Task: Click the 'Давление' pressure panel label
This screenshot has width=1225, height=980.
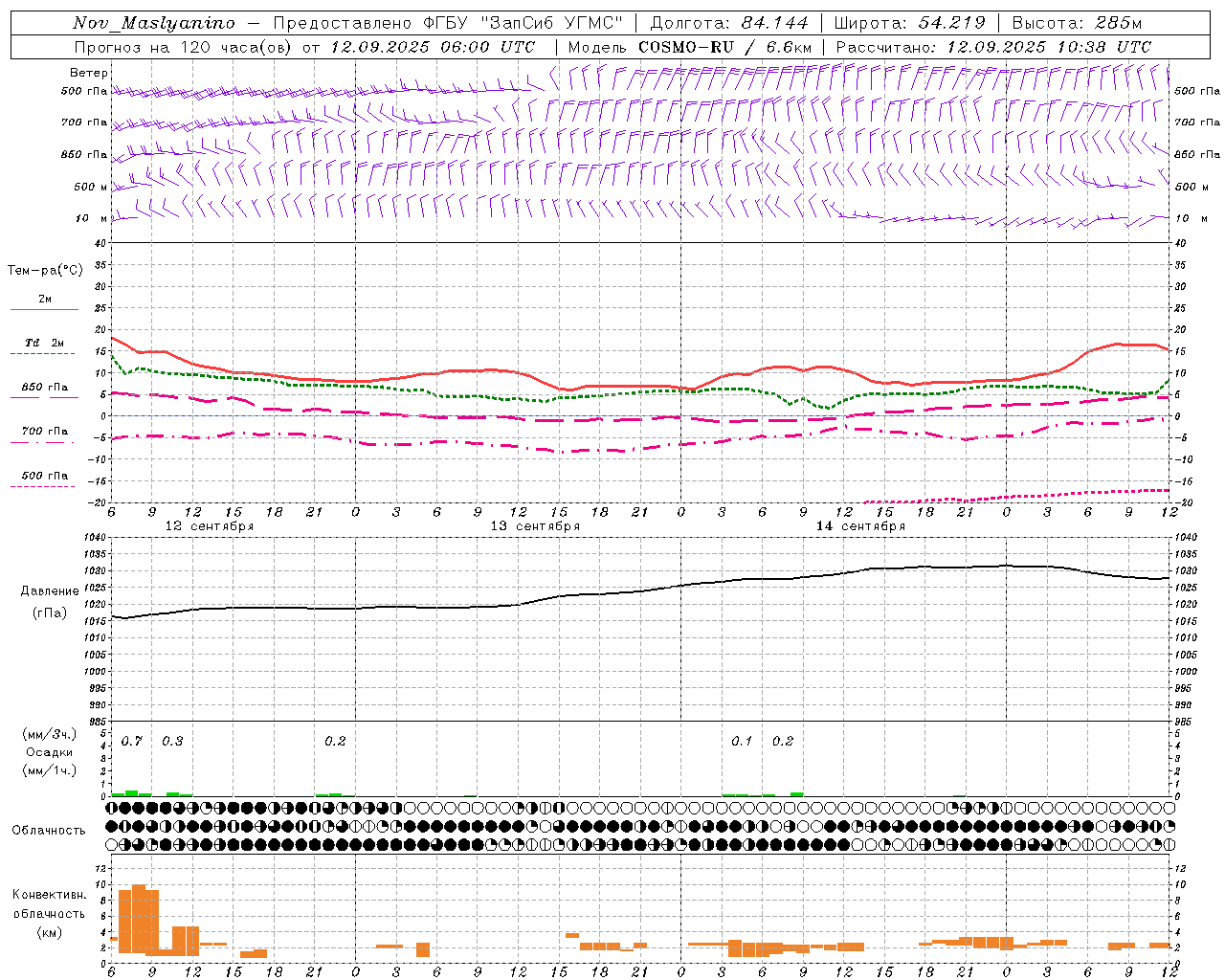Action: [50, 591]
